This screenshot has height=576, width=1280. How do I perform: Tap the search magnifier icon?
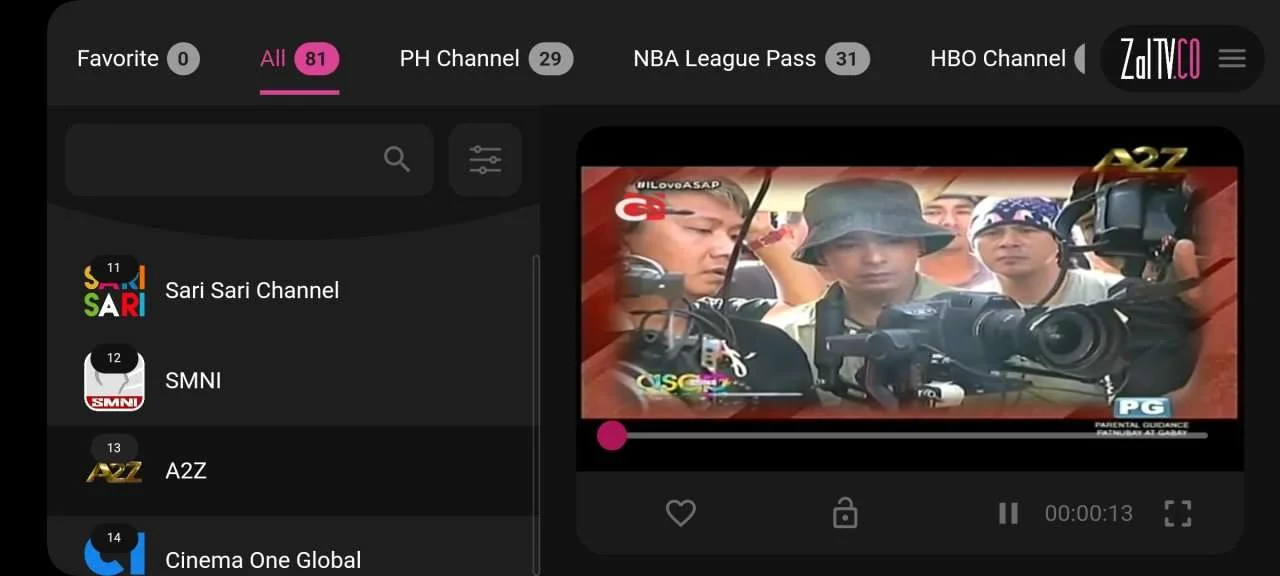tap(397, 159)
